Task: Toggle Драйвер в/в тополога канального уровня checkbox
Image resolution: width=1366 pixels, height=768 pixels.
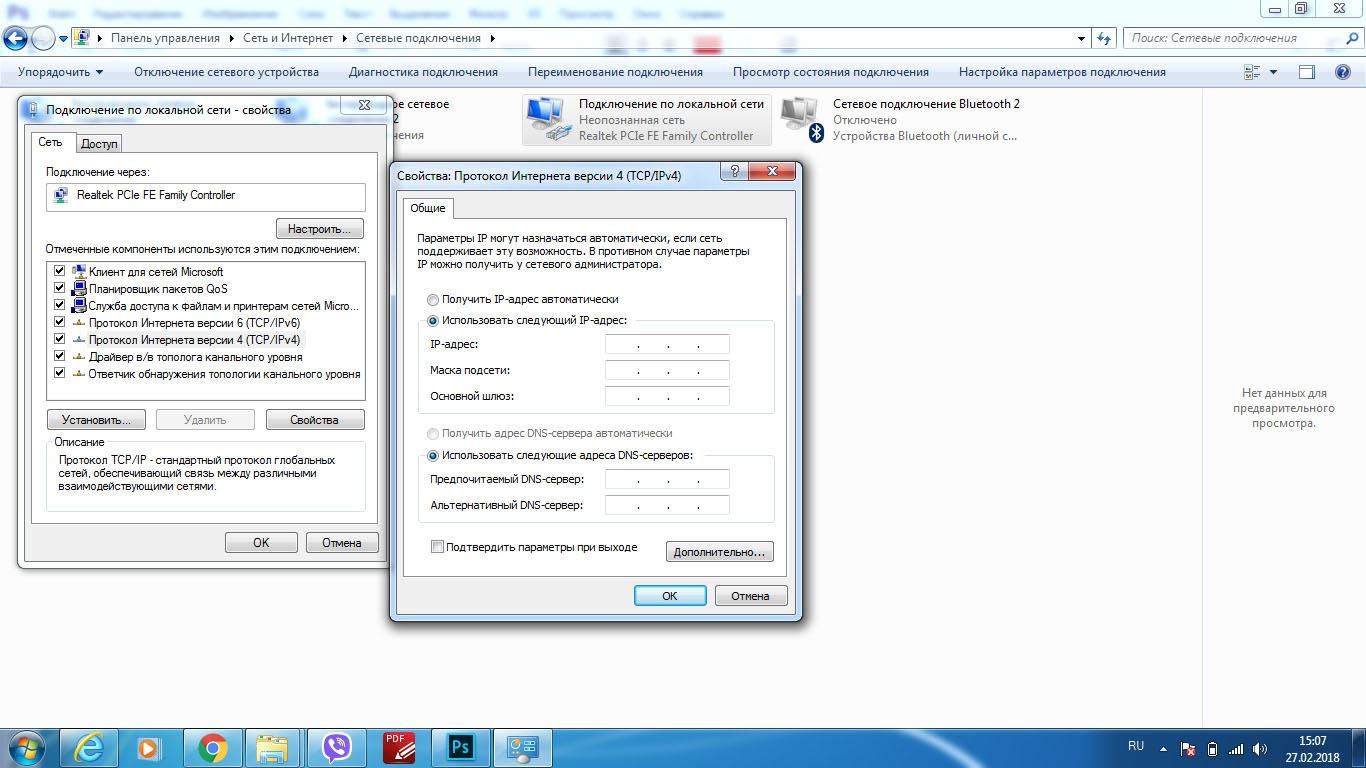Action: [x=60, y=356]
